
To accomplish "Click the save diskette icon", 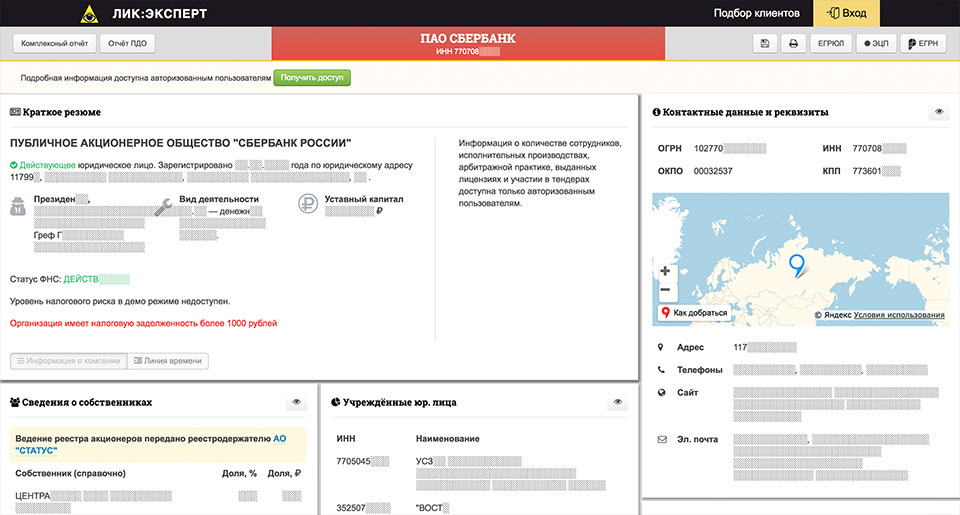I will (765, 43).
